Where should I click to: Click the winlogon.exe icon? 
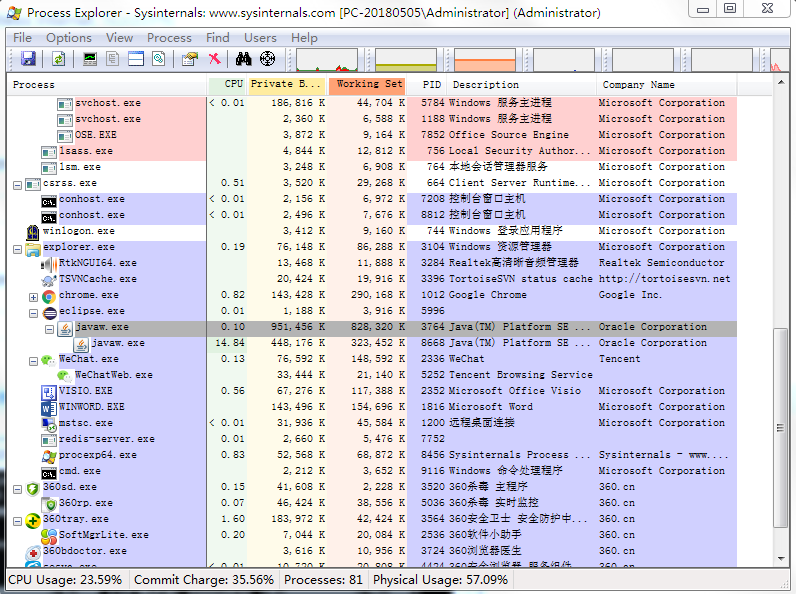click(x=33, y=232)
